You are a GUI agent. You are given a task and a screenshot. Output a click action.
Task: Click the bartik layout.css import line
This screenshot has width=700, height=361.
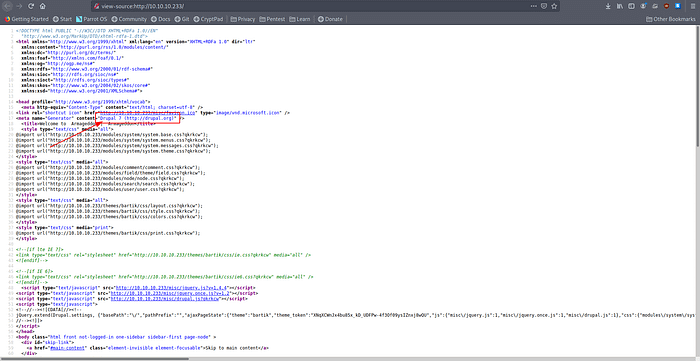tap(109, 206)
